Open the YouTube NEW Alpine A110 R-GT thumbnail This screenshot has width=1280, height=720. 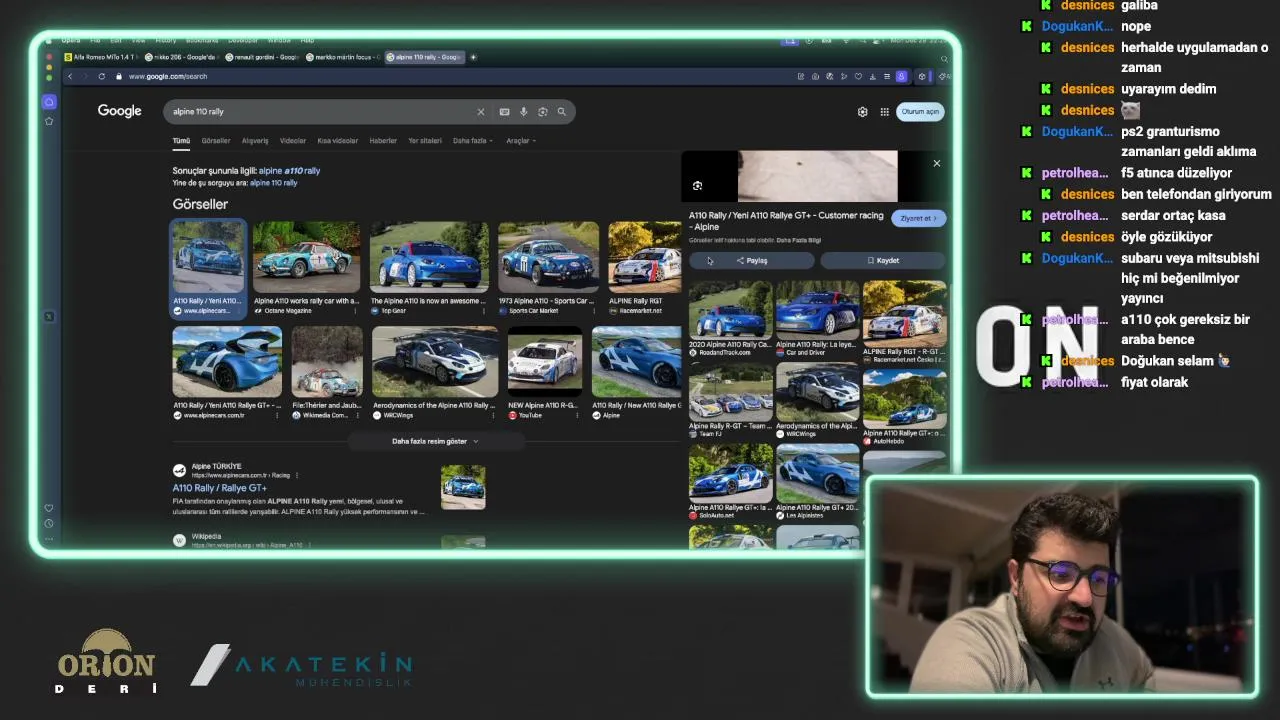coord(545,362)
